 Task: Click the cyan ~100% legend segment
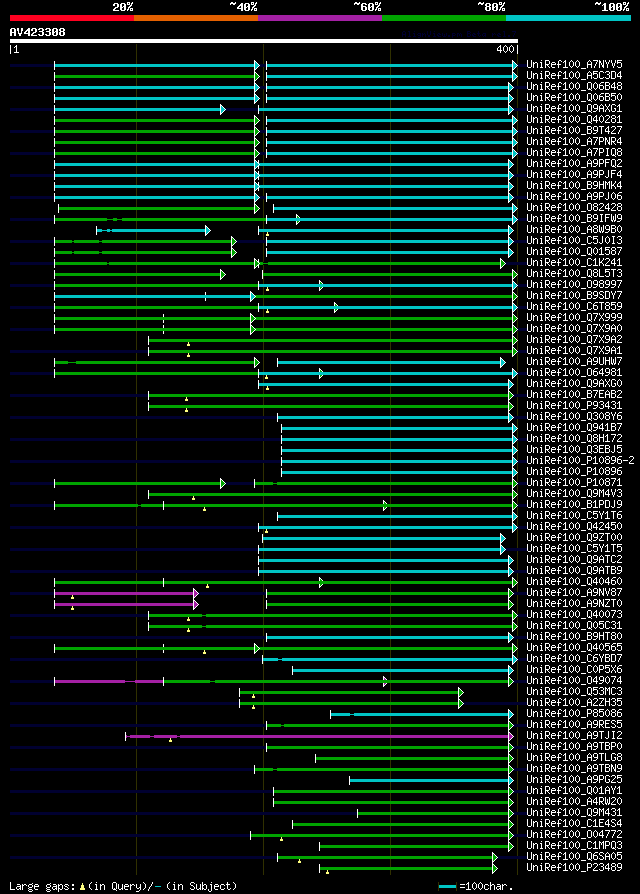click(x=568, y=18)
